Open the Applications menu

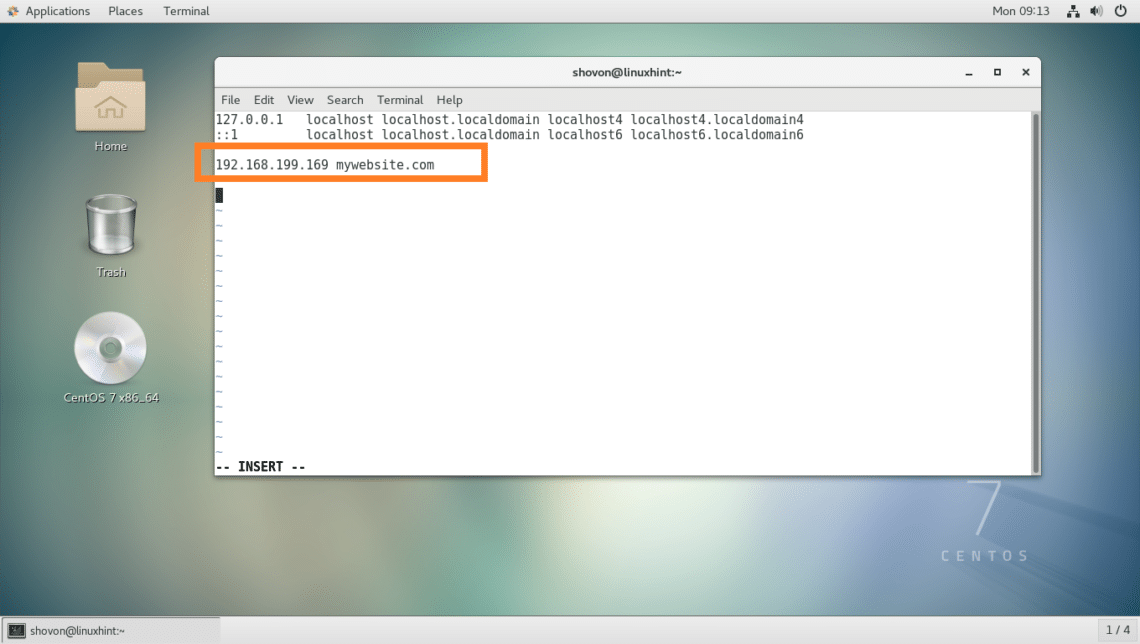[57, 11]
